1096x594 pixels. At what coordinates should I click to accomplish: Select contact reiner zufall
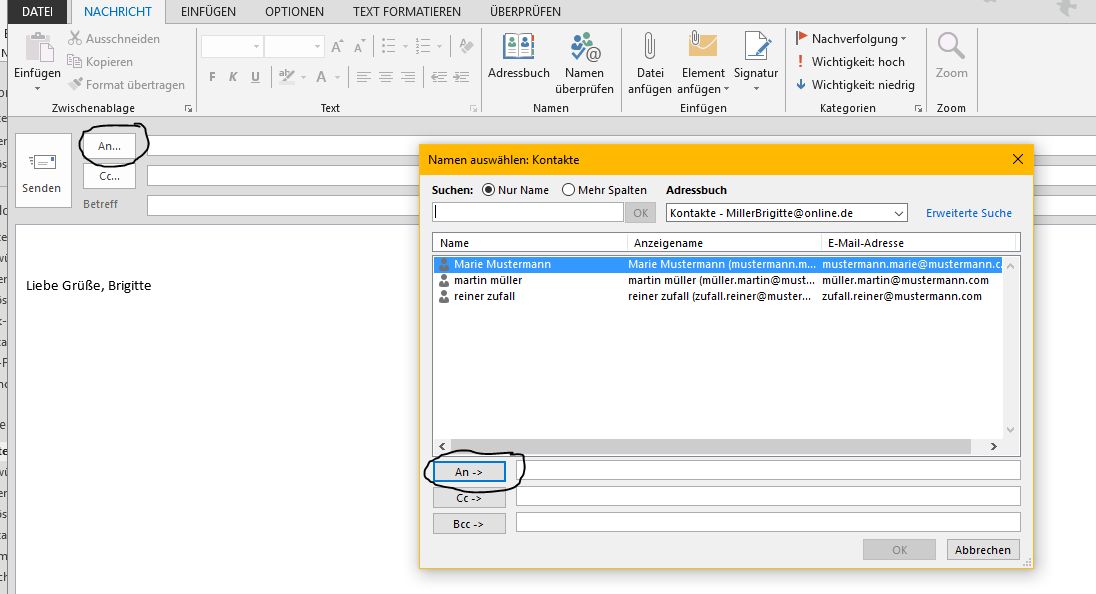[718, 296]
